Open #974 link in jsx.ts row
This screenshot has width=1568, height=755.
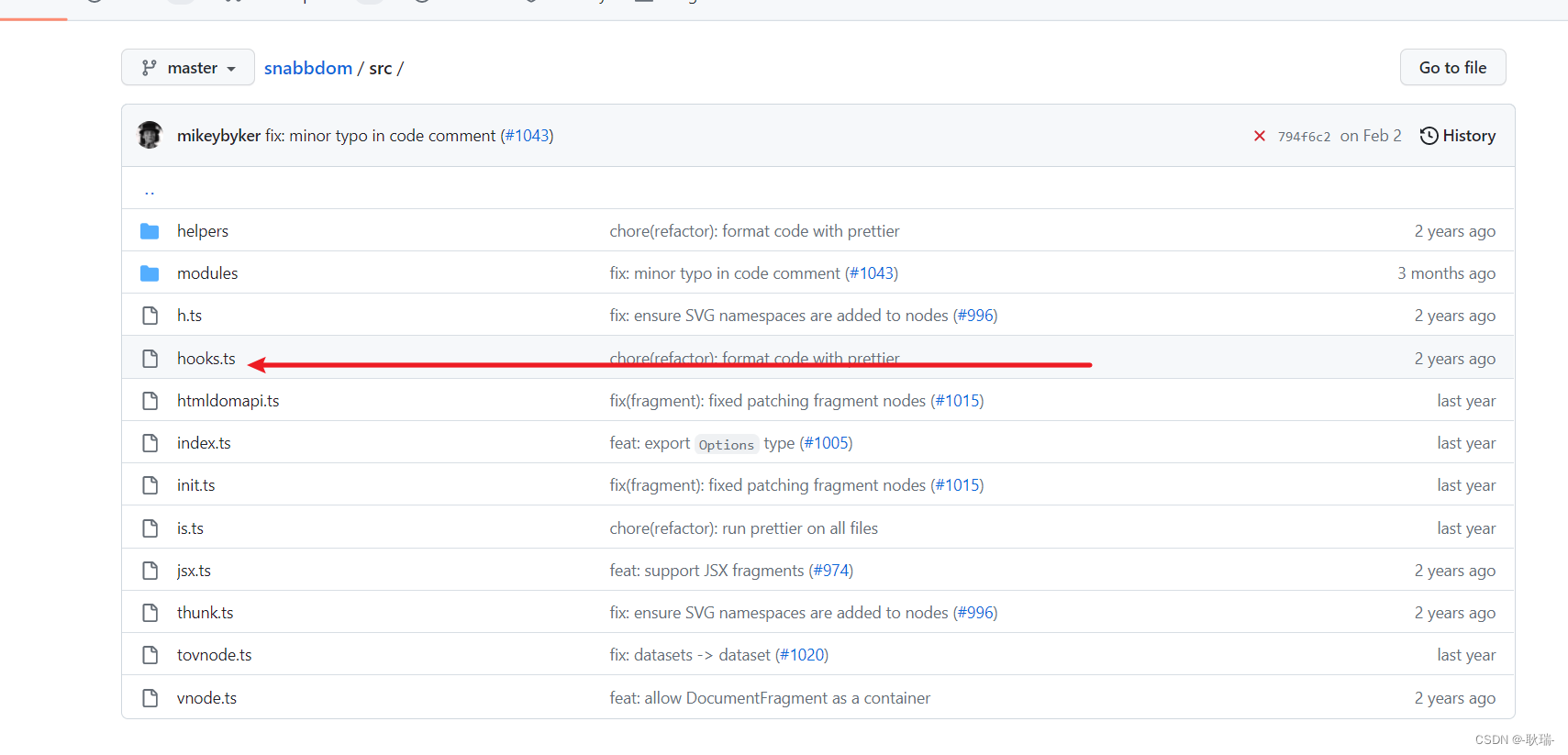(x=831, y=571)
